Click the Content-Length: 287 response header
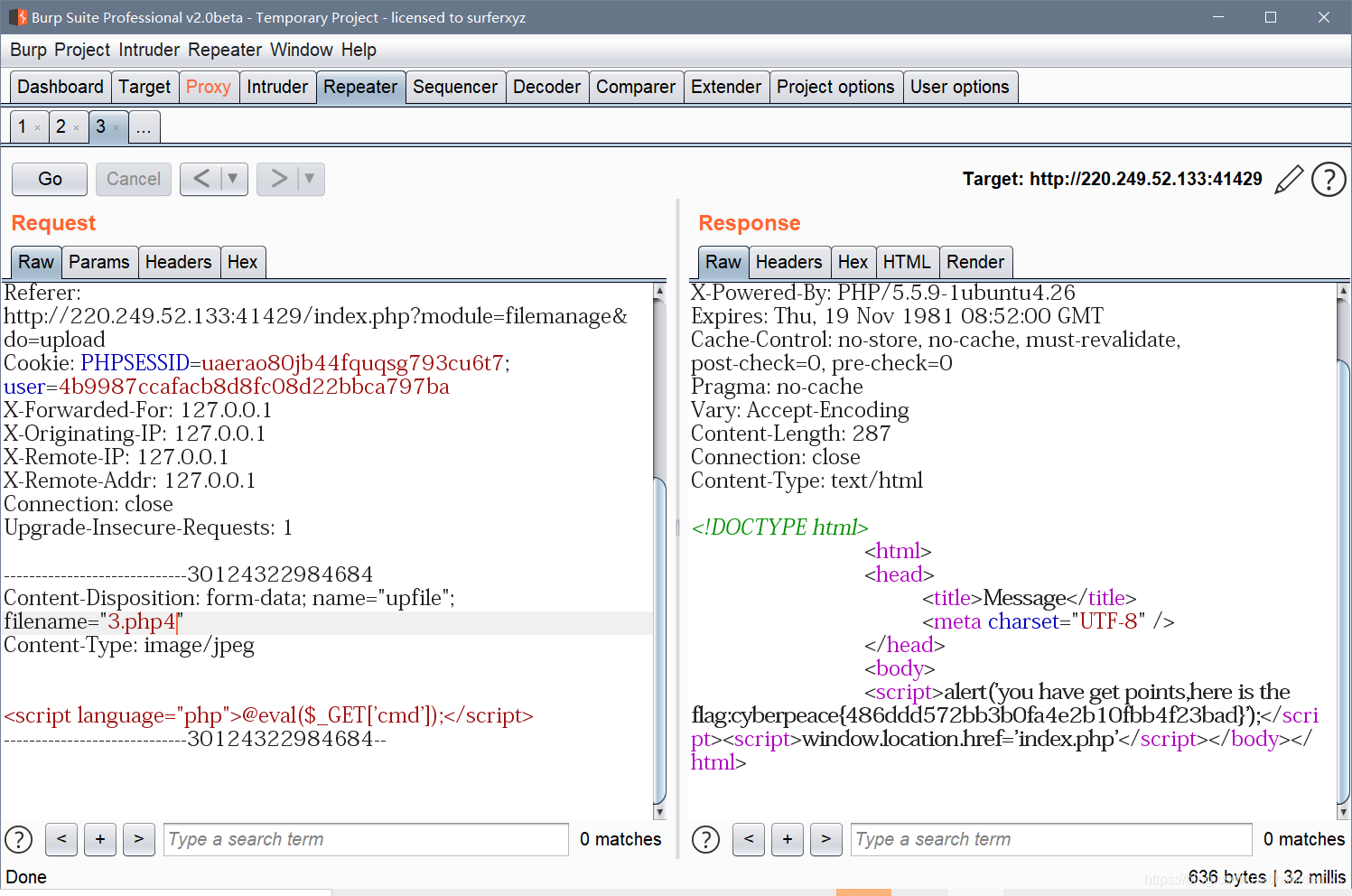This screenshot has width=1352, height=896. (791, 434)
